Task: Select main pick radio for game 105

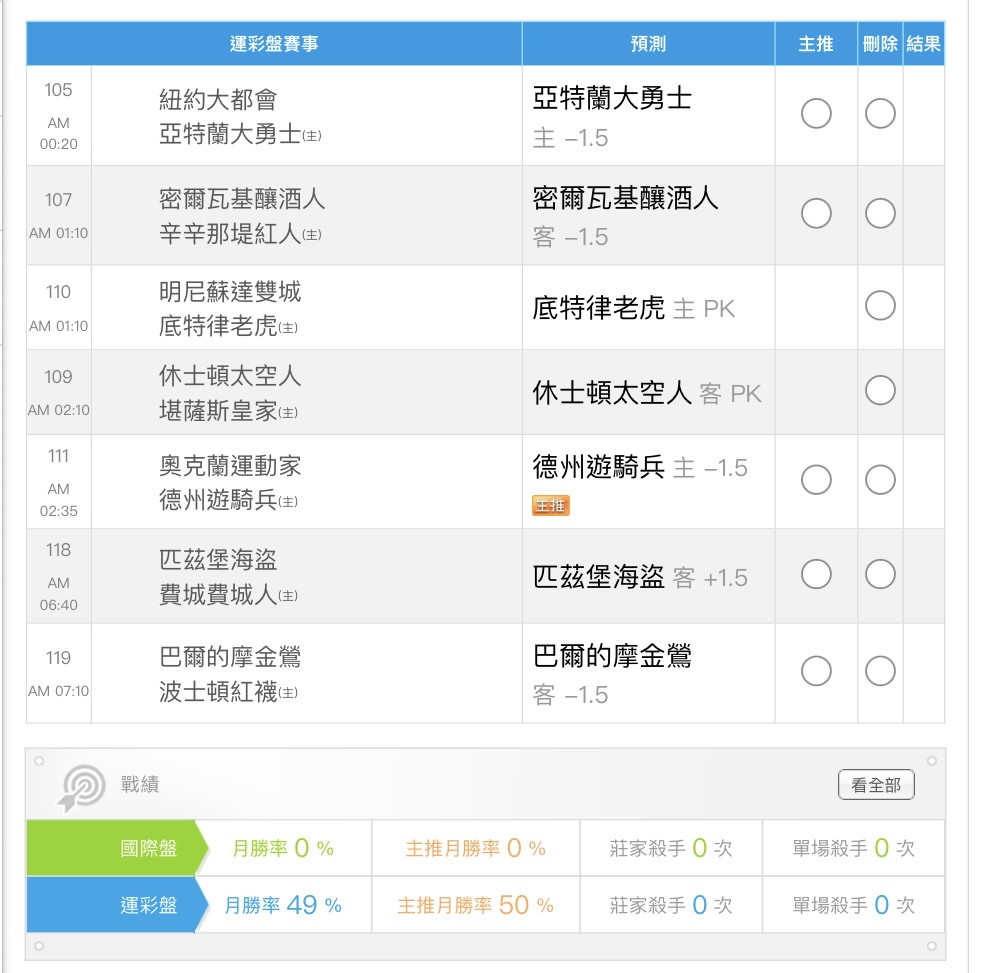Action: [x=816, y=114]
